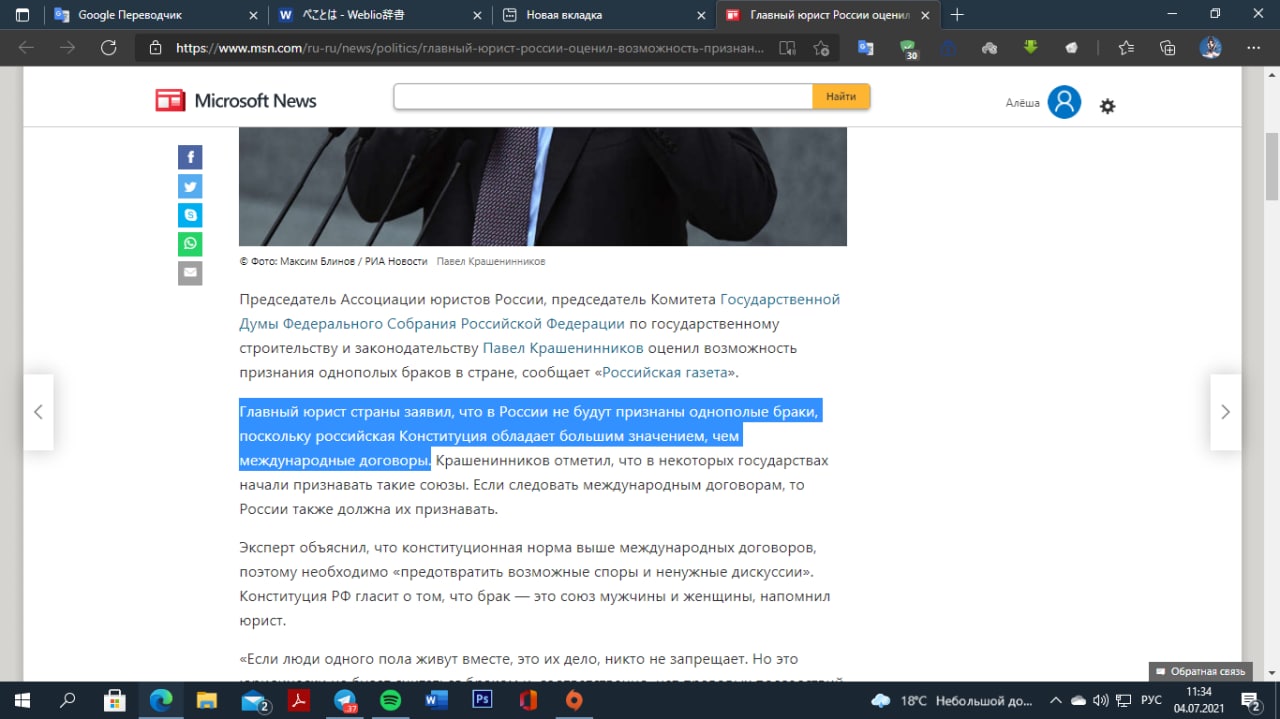Open MSN settings gear icon
1280x719 pixels.
1107,106
